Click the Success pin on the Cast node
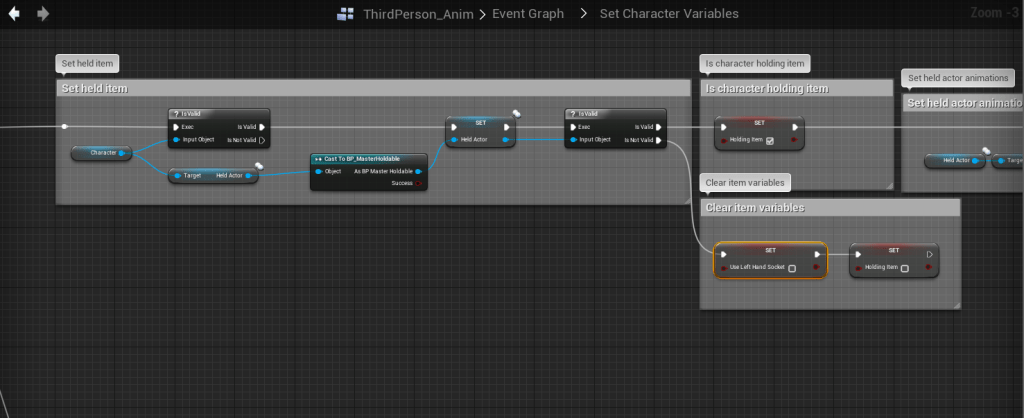This screenshot has width=1024, height=418. [x=419, y=184]
